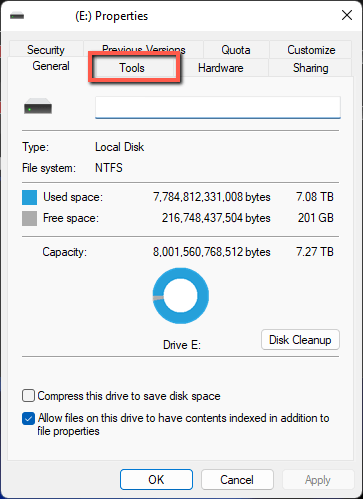Click the blue Used space color square
The image size is (363, 499).
click(29, 197)
